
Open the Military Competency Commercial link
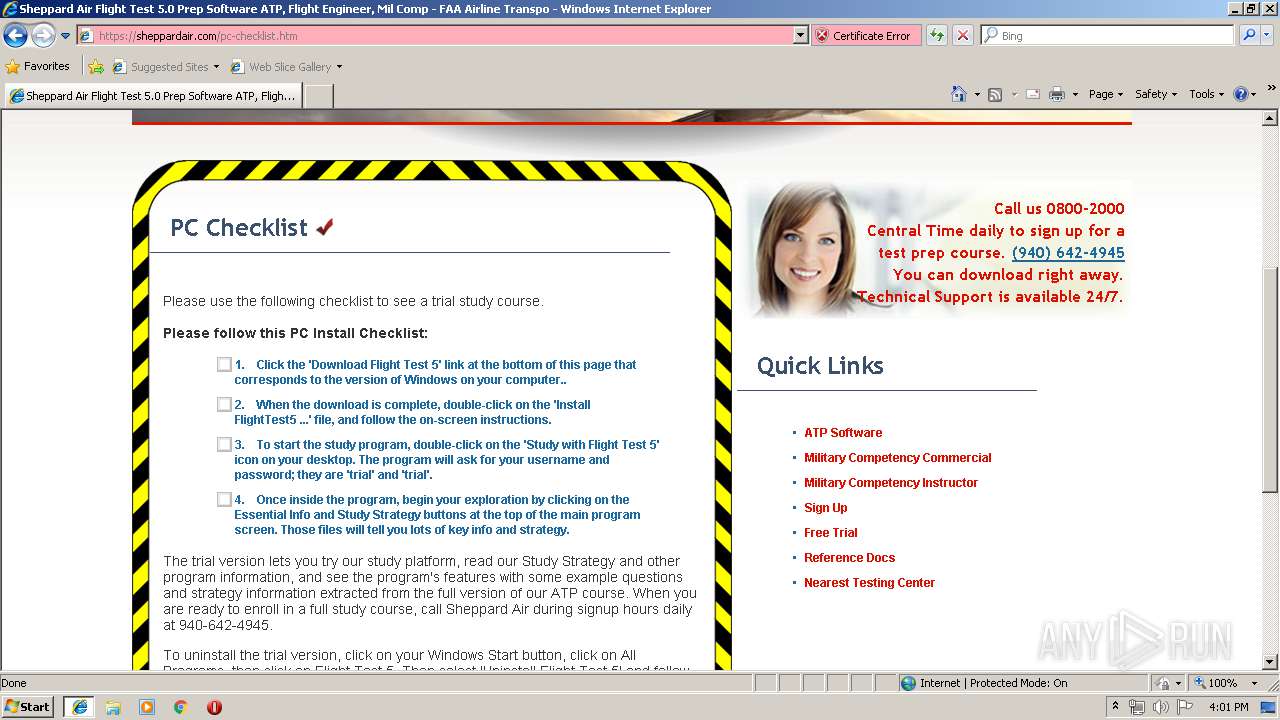click(x=898, y=458)
